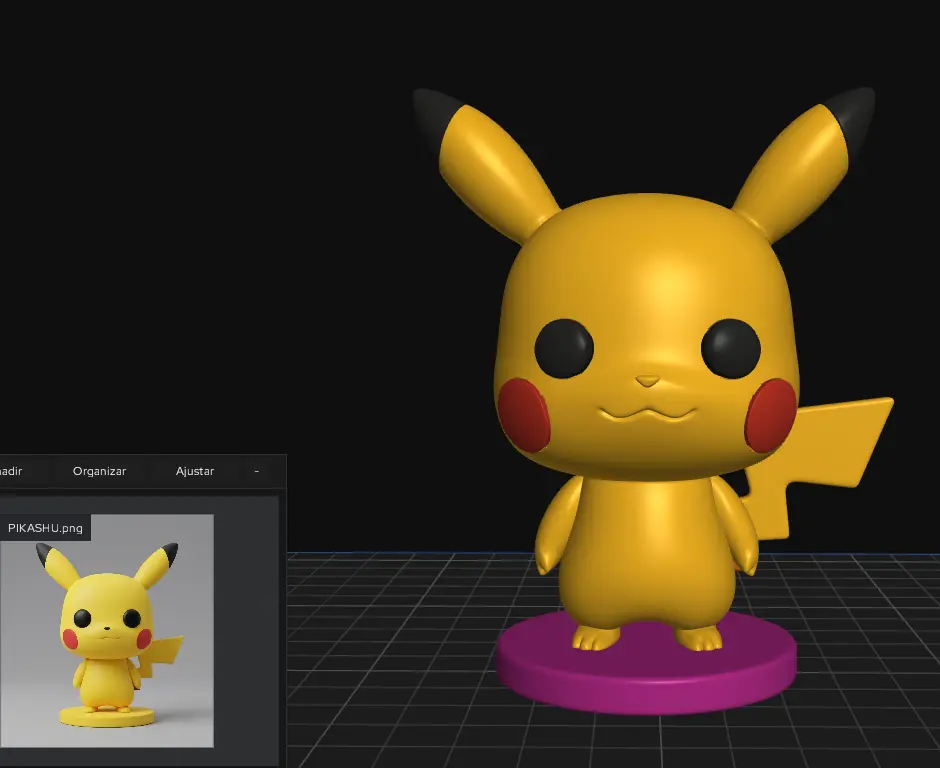The width and height of the screenshot is (940, 768).
Task: Select the wavy mouth on the model
Action: 647,413
